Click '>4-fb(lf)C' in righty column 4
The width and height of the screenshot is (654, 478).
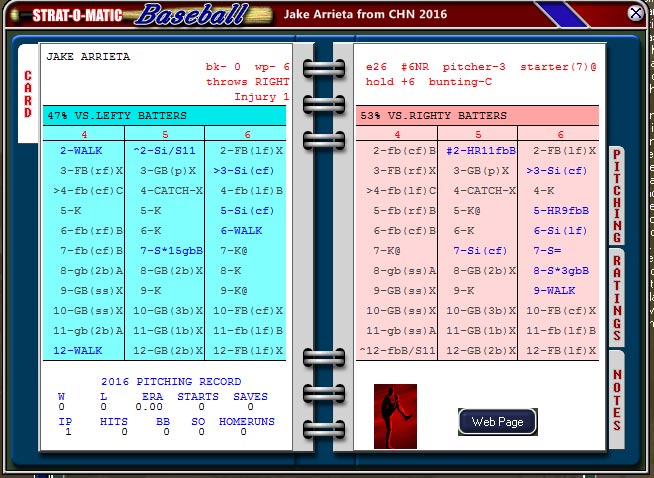pos(401,191)
